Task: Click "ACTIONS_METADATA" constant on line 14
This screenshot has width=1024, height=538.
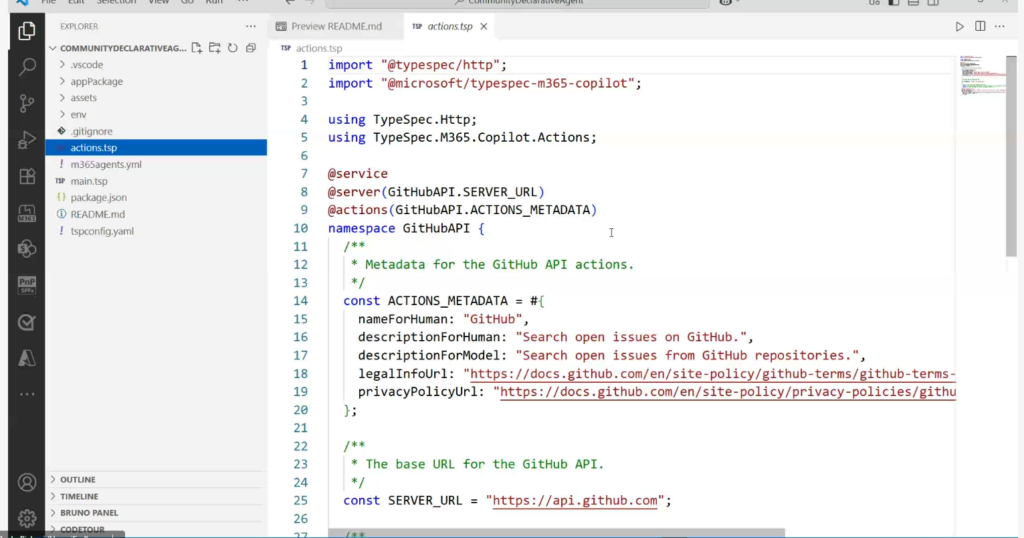Action: 448,301
